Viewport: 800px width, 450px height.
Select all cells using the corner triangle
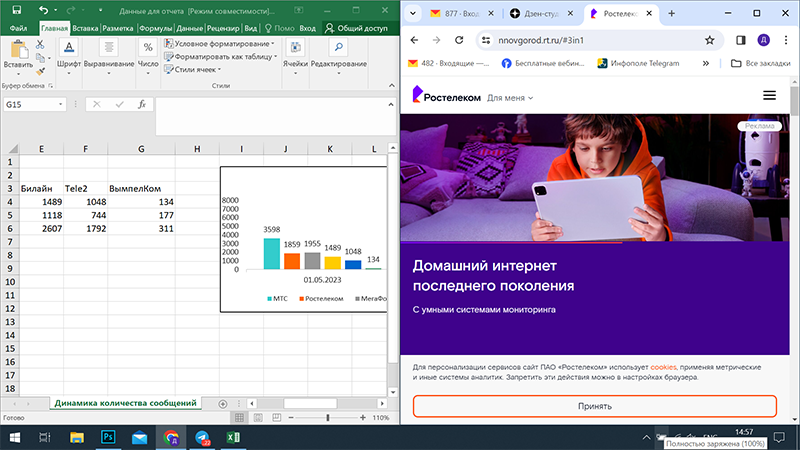click(x=13, y=148)
